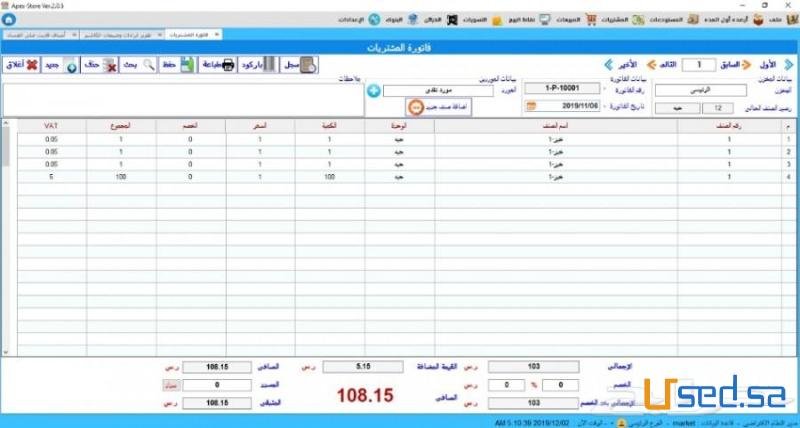Click the اسم الصنف (item name) column header
The width and height of the screenshot is (800, 428).
pos(556,127)
